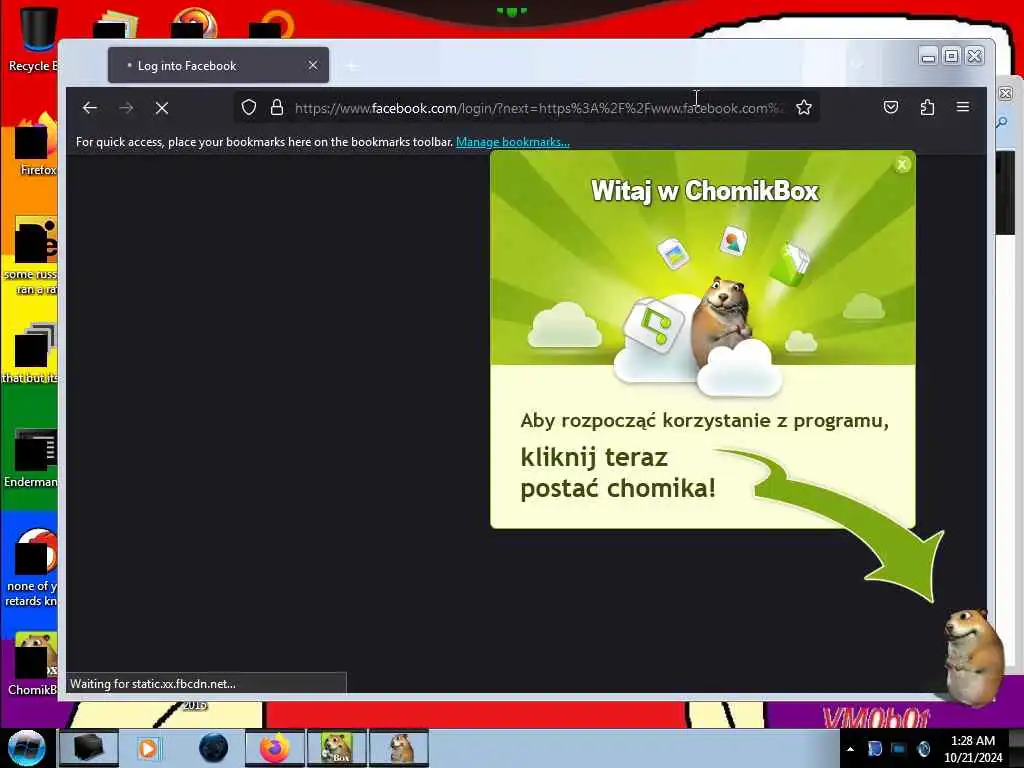Click the padlock site information icon
The height and width of the screenshot is (768, 1024).
pyautogui.click(x=277, y=107)
